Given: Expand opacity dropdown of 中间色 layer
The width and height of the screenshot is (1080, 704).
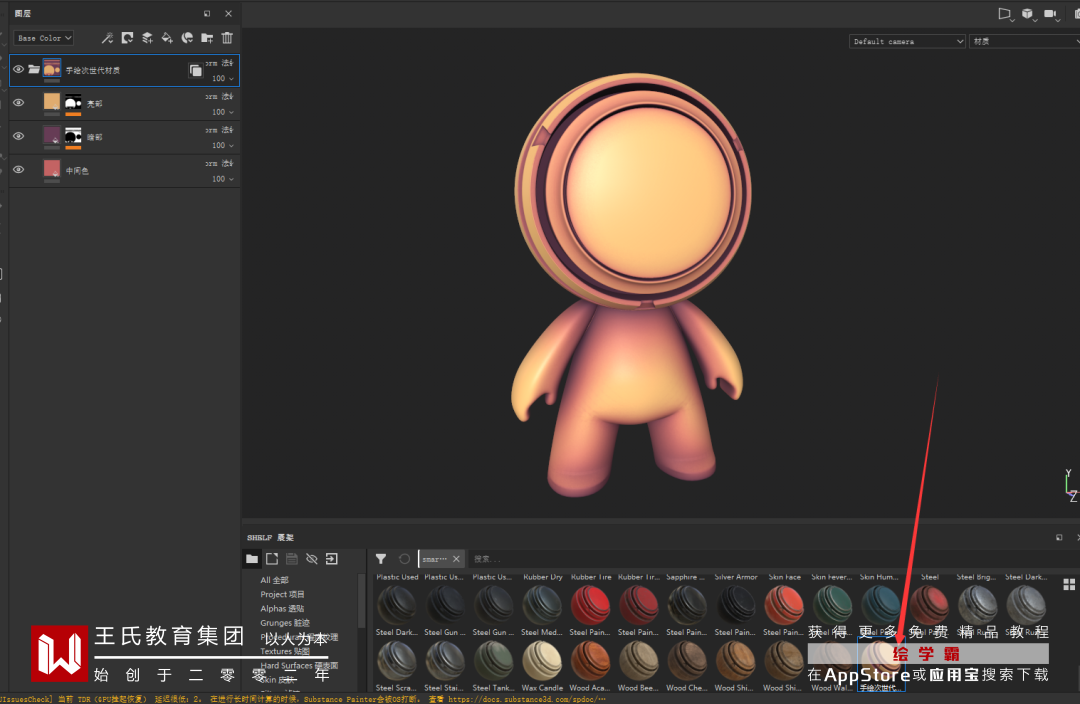Looking at the screenshot, I should 231,179.
